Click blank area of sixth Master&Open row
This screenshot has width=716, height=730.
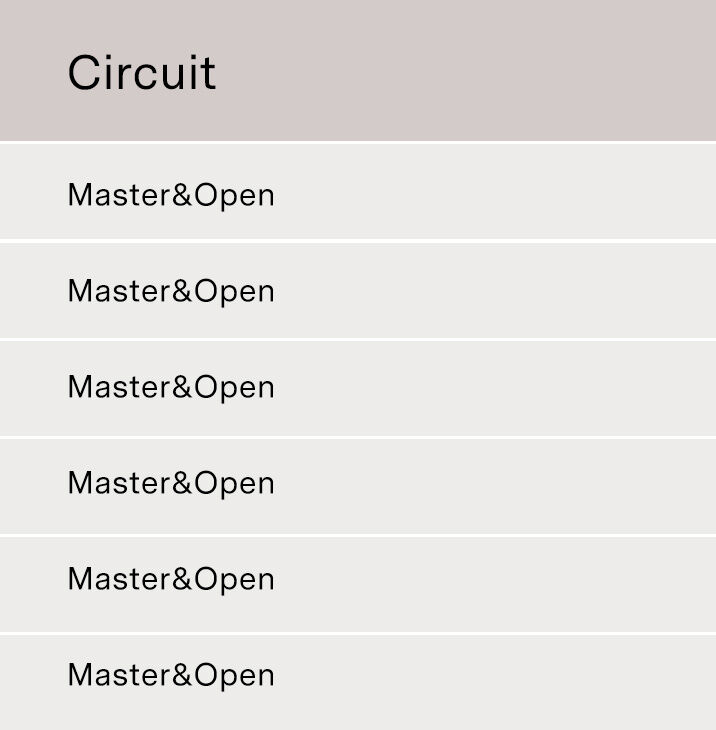[x=493, y=683]
